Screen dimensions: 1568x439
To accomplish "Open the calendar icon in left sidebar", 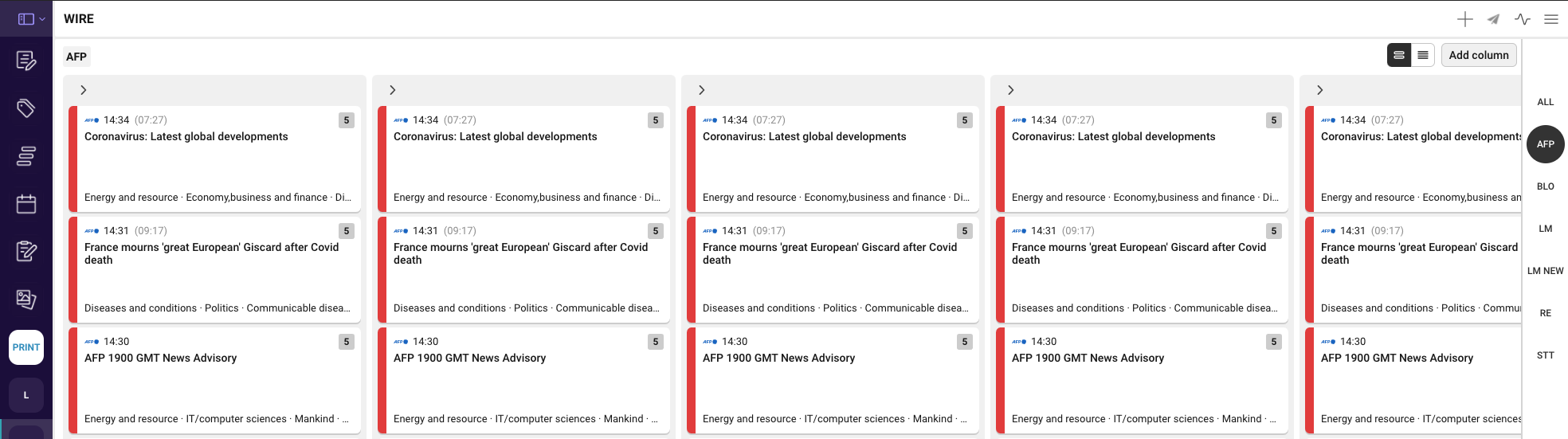I will pyautogui.click(x=26, y=204).
